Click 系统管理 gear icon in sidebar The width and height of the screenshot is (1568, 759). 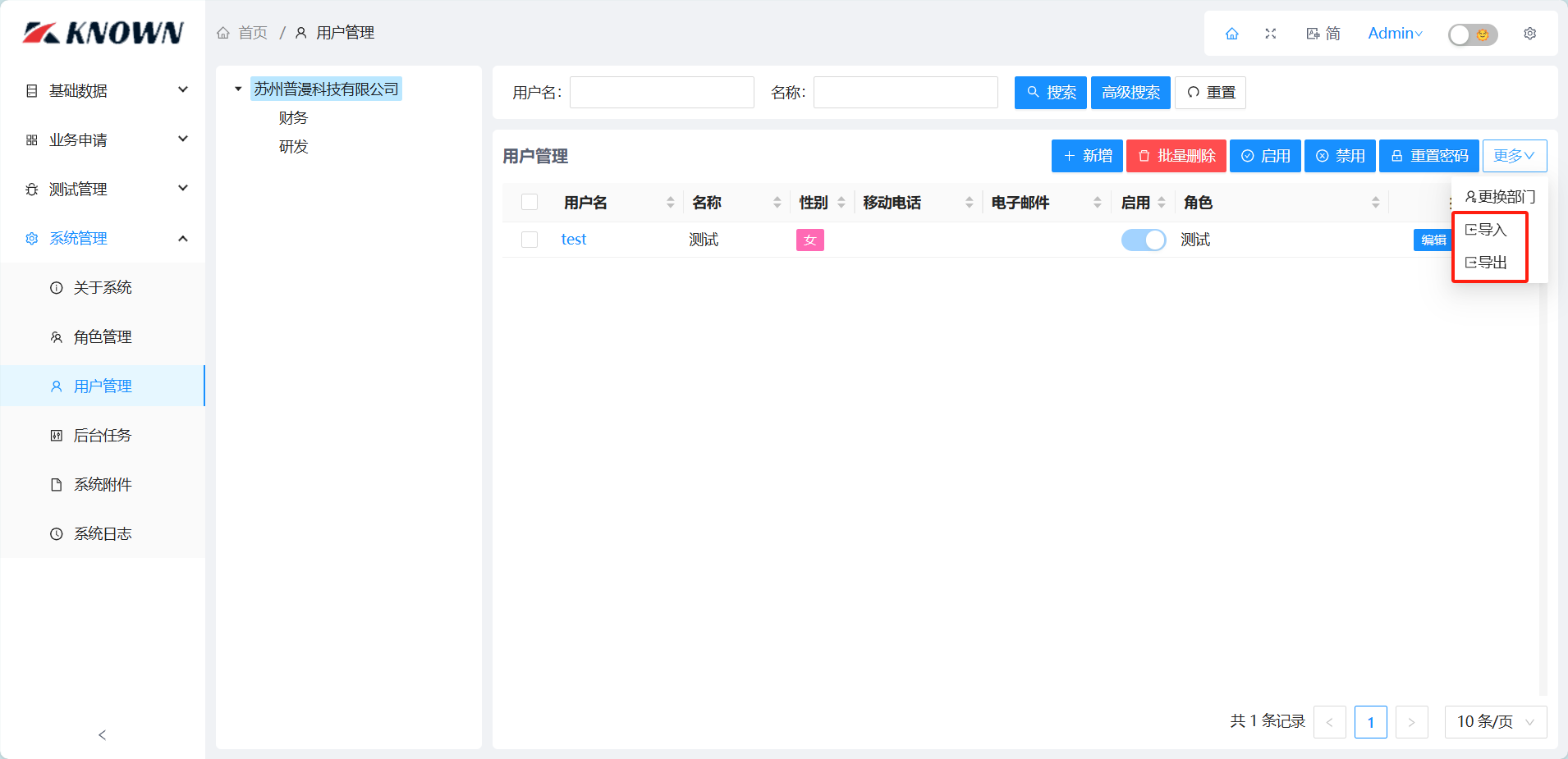(32, 239)
